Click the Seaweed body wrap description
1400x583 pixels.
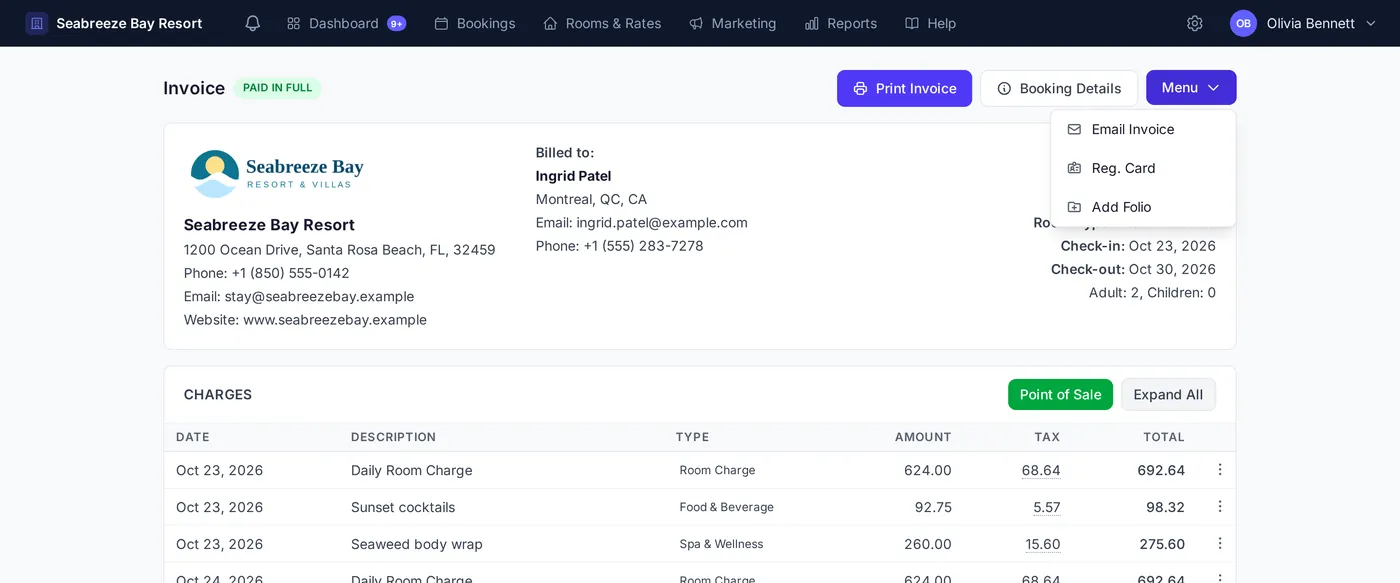click(x=417, y=544)
